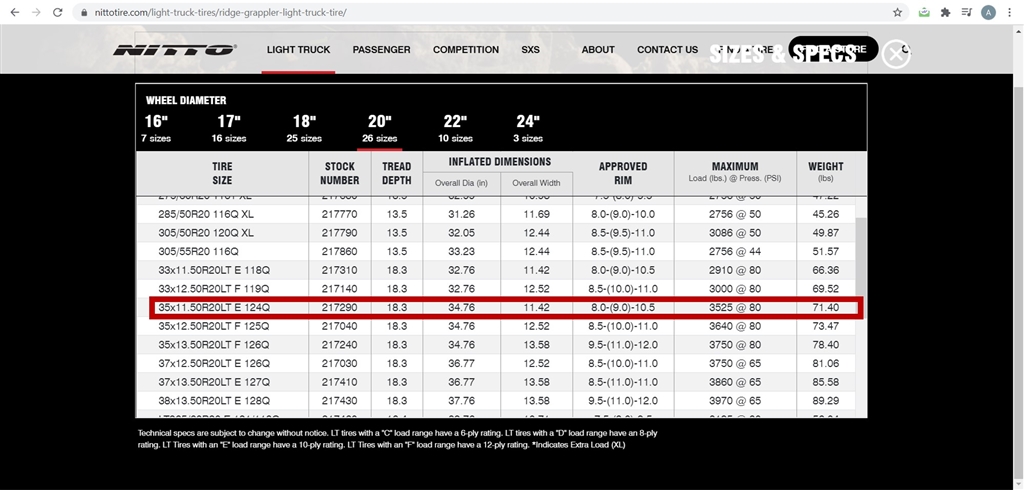Viewport: 1024px width, 490px height.
Task: Click overall diameter 36.77 in 37x12.50R20LT row
Action: 461,363
